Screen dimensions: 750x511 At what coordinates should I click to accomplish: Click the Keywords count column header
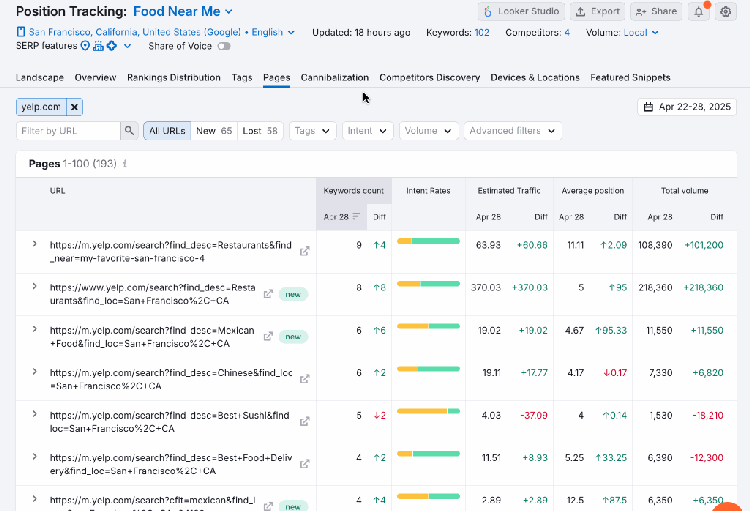tap(353, 190)
